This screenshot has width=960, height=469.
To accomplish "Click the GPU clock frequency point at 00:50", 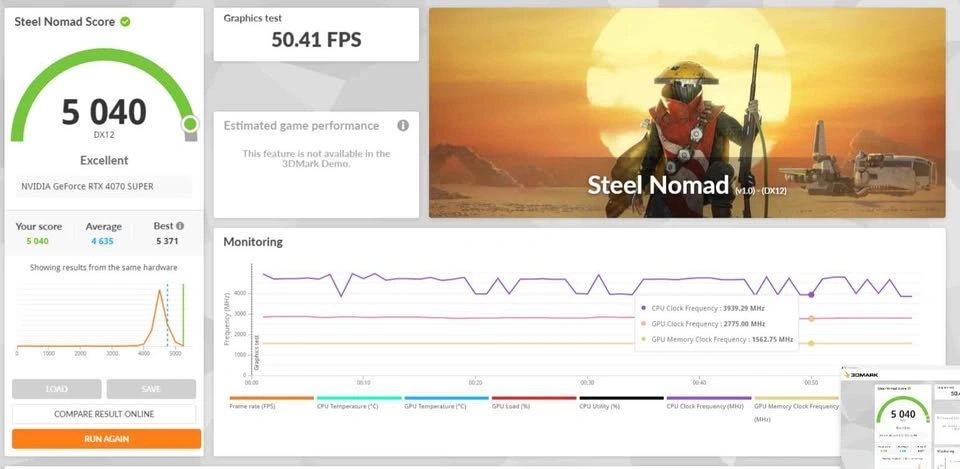I will point(811,318).
